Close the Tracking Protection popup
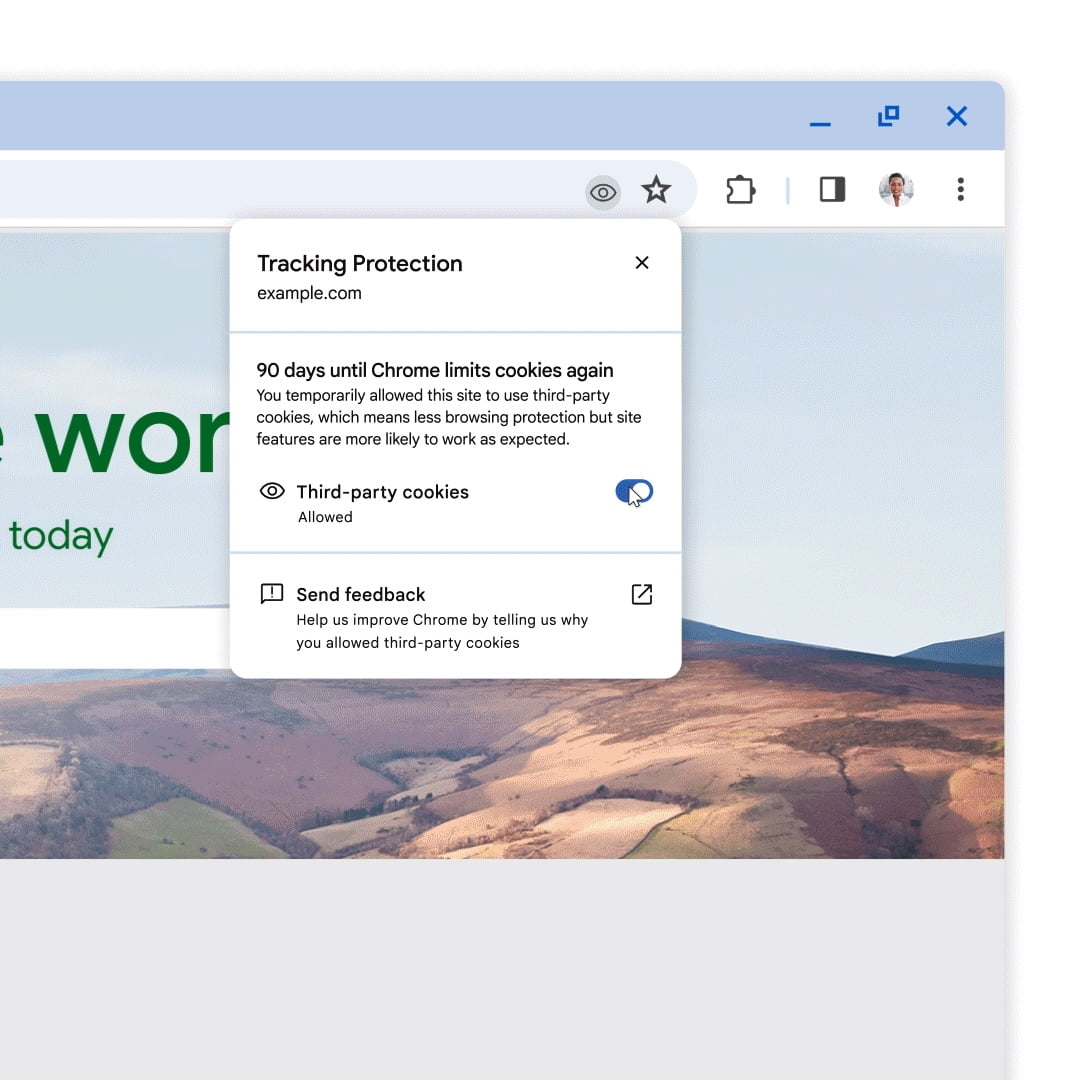1080x1080 pixels. pyautogui.click(x=642, y=263)
